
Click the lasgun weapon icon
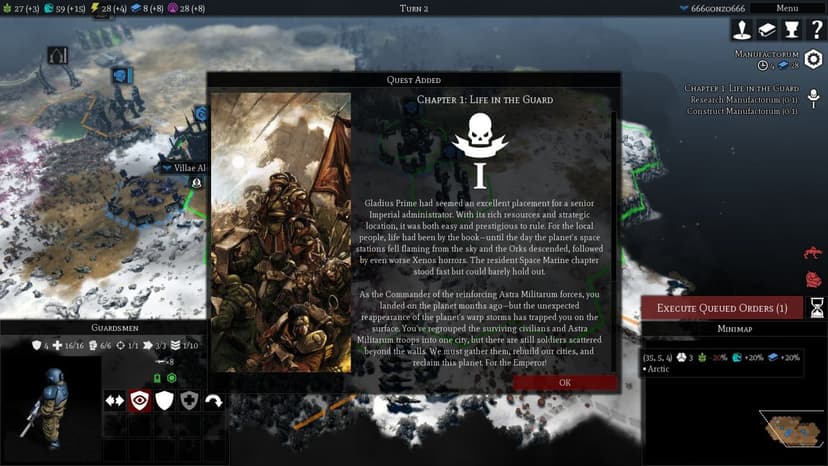[x=161, y=362]
